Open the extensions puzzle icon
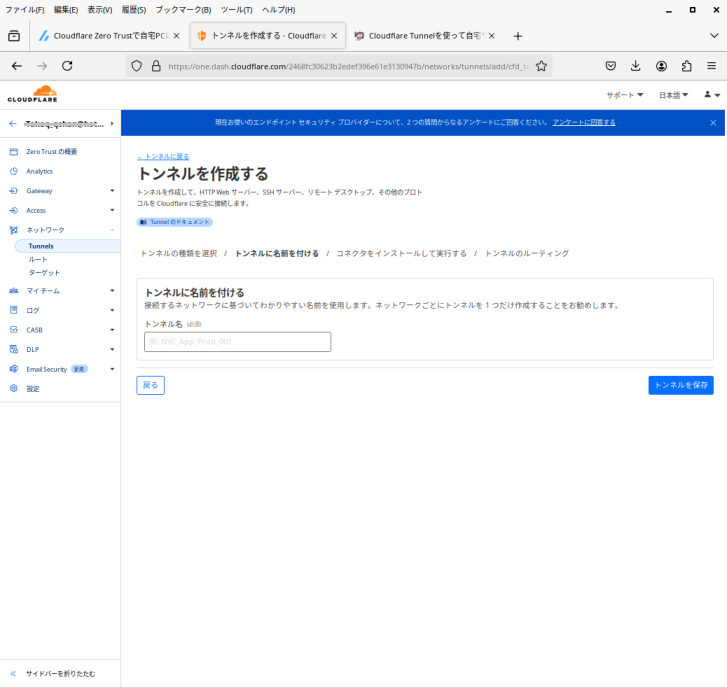This screenshot has height=688, width=727. point(687,66)
